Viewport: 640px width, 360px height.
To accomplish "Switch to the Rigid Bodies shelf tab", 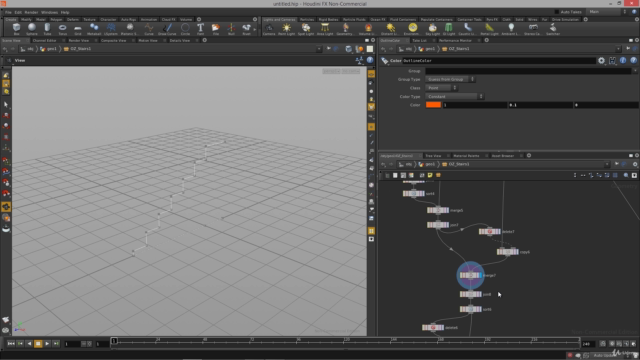I will tap(328, 19).
